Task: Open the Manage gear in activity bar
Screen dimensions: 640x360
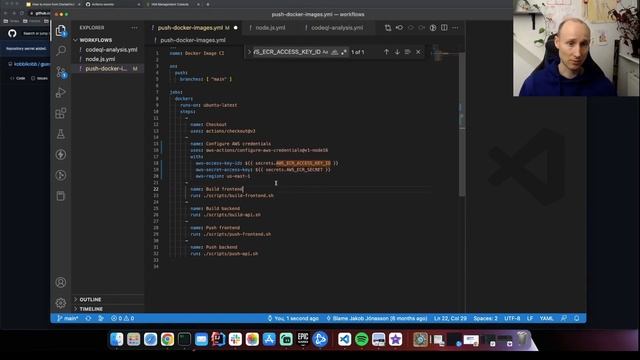Action: click(61, 303)
